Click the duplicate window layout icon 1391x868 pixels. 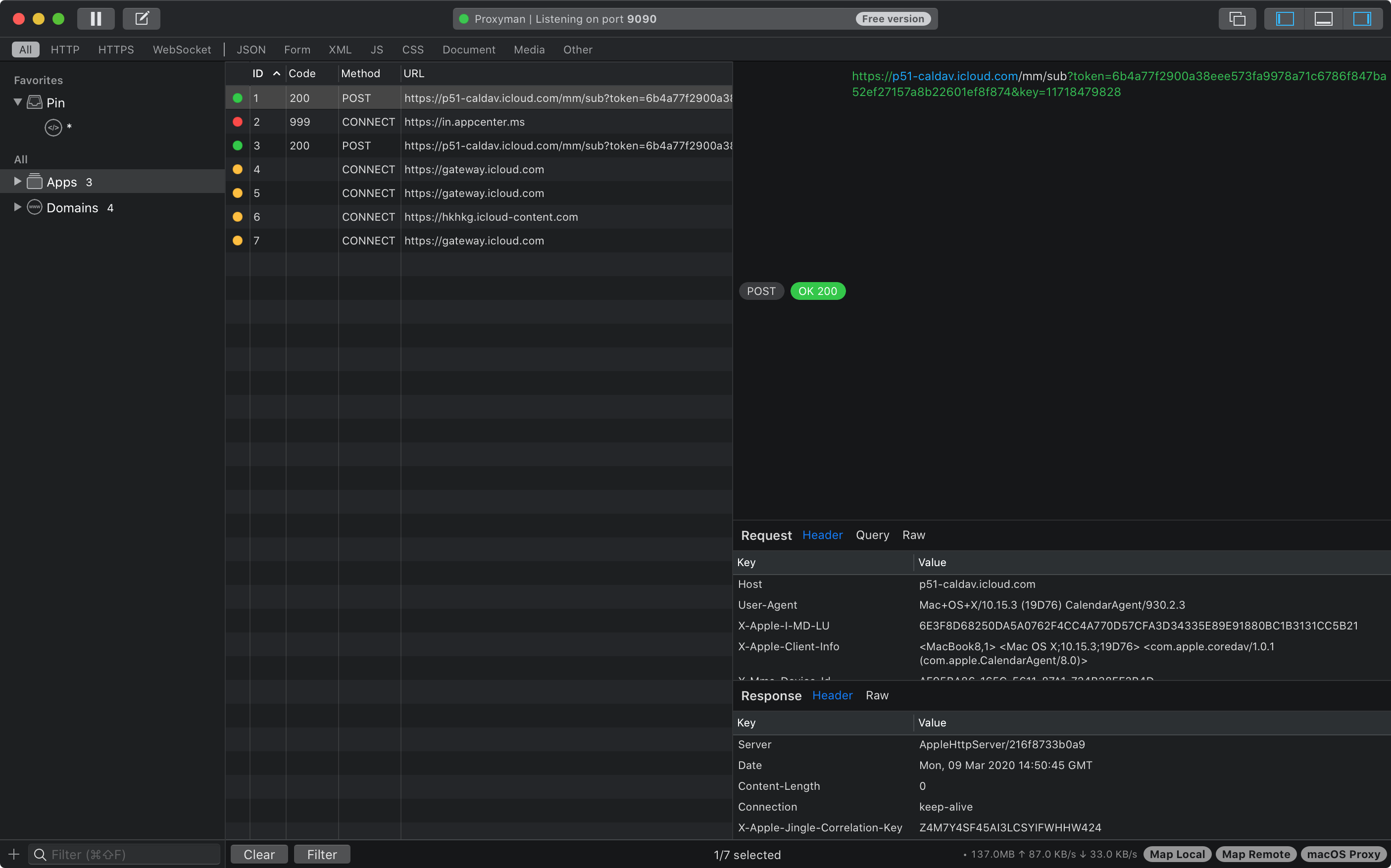tap(1237, 18)
